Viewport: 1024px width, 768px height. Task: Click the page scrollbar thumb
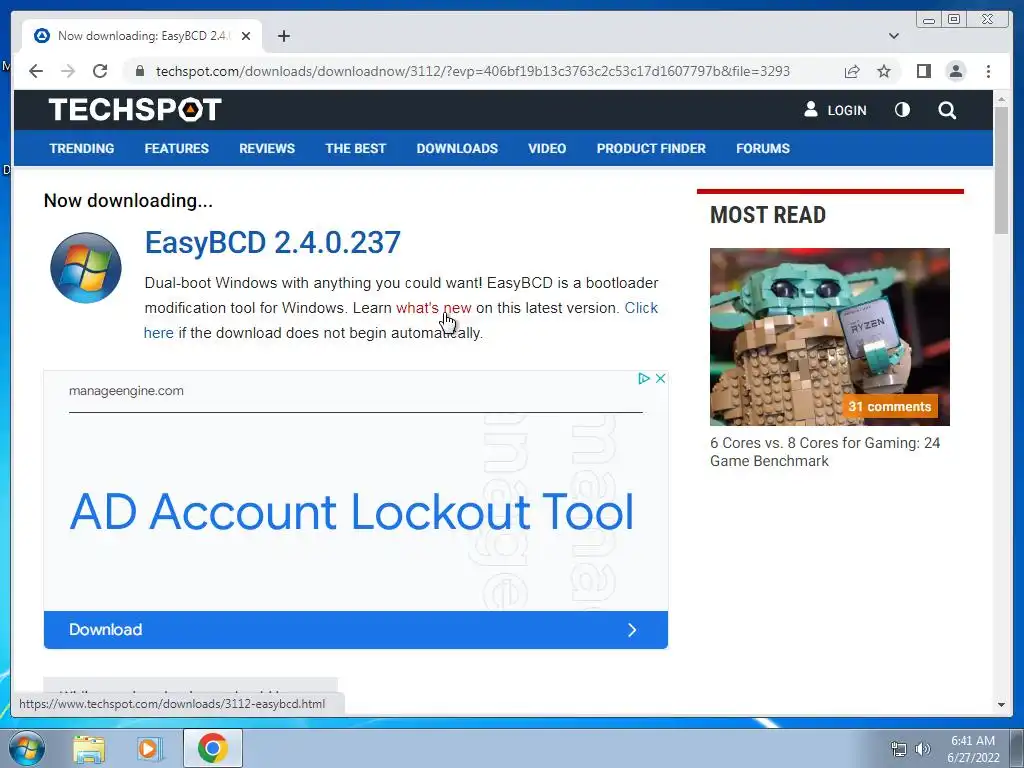pos(1001,170)
